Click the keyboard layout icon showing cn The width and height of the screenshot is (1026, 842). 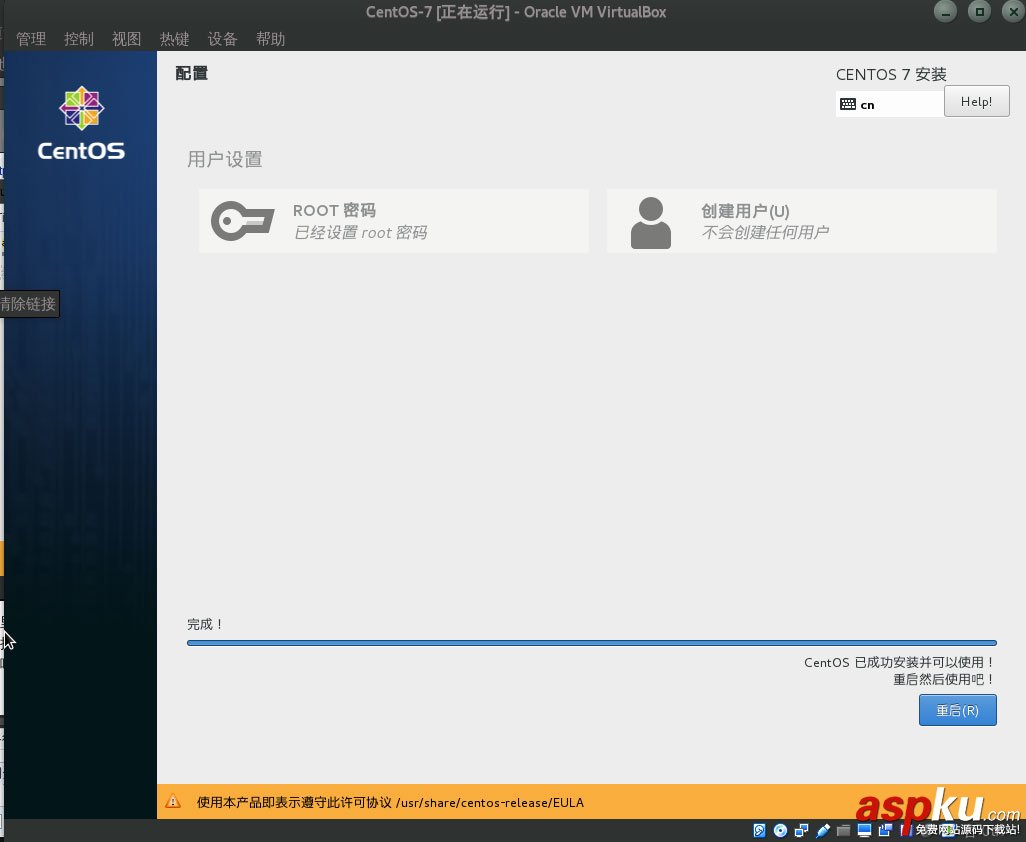click(x=848, y=104)
